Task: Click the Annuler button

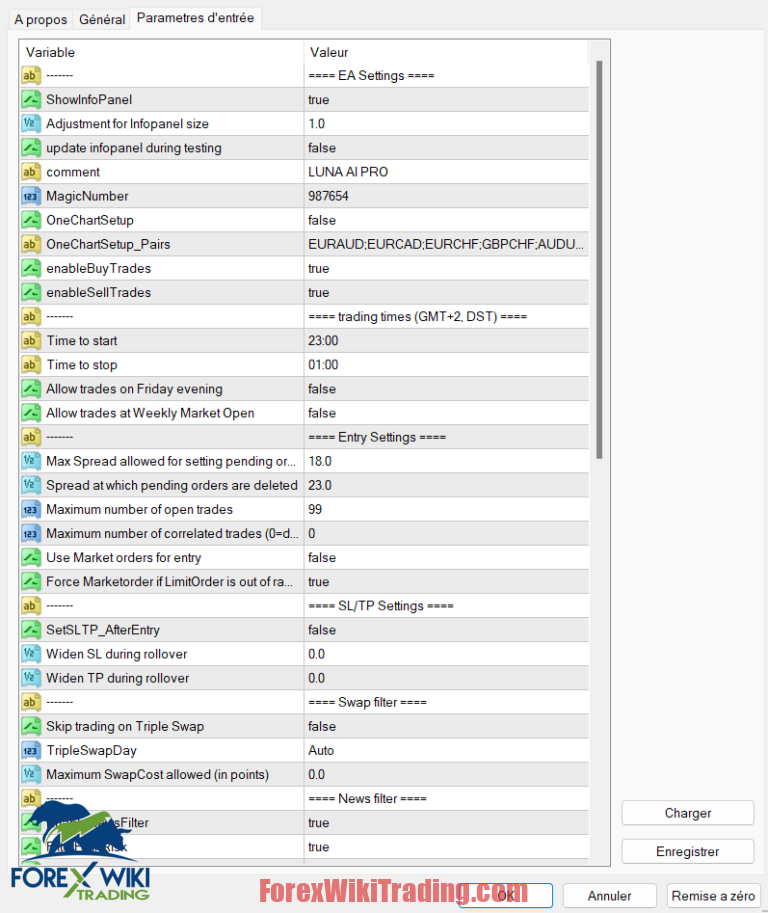Action: [610, 896]
